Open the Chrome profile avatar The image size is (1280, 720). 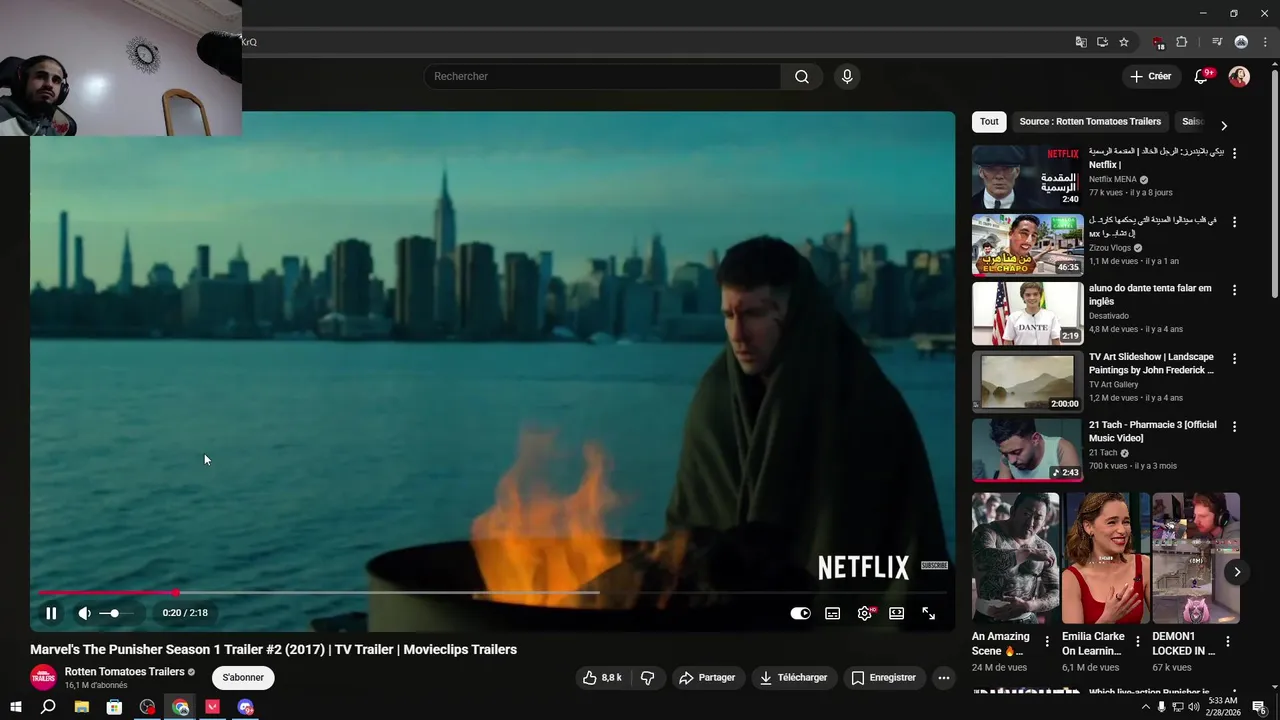pyautogui.click(x=1241, y=42)
